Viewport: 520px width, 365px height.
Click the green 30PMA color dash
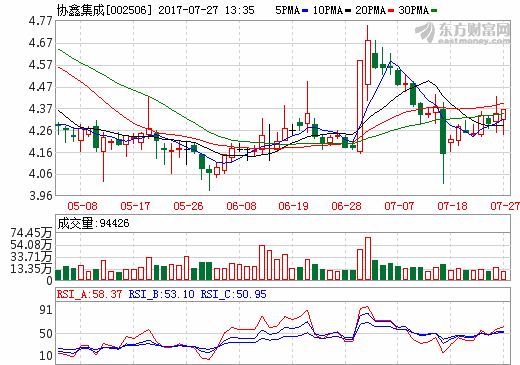pos(434,11)
